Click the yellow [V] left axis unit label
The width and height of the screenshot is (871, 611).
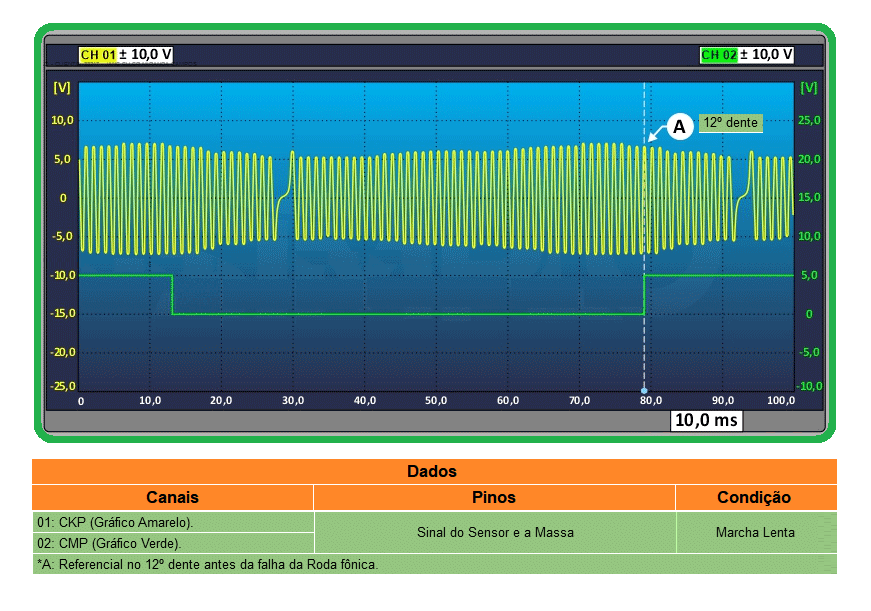tap(62, 87)
